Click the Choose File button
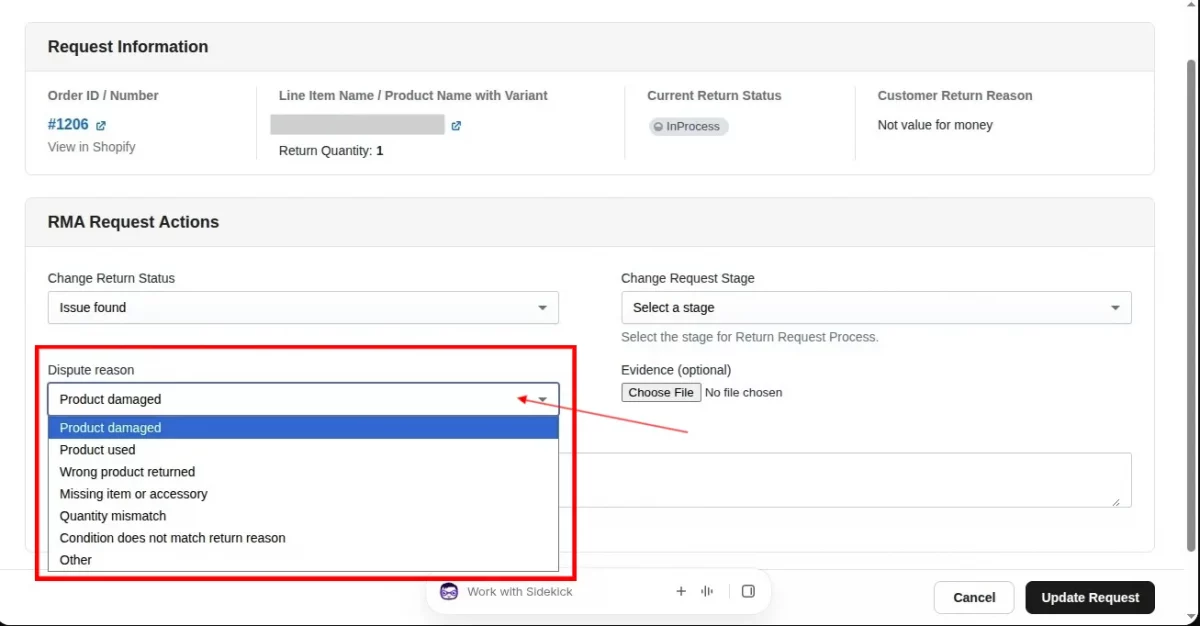Screen dimensions: 1200x626 (661, 393)
